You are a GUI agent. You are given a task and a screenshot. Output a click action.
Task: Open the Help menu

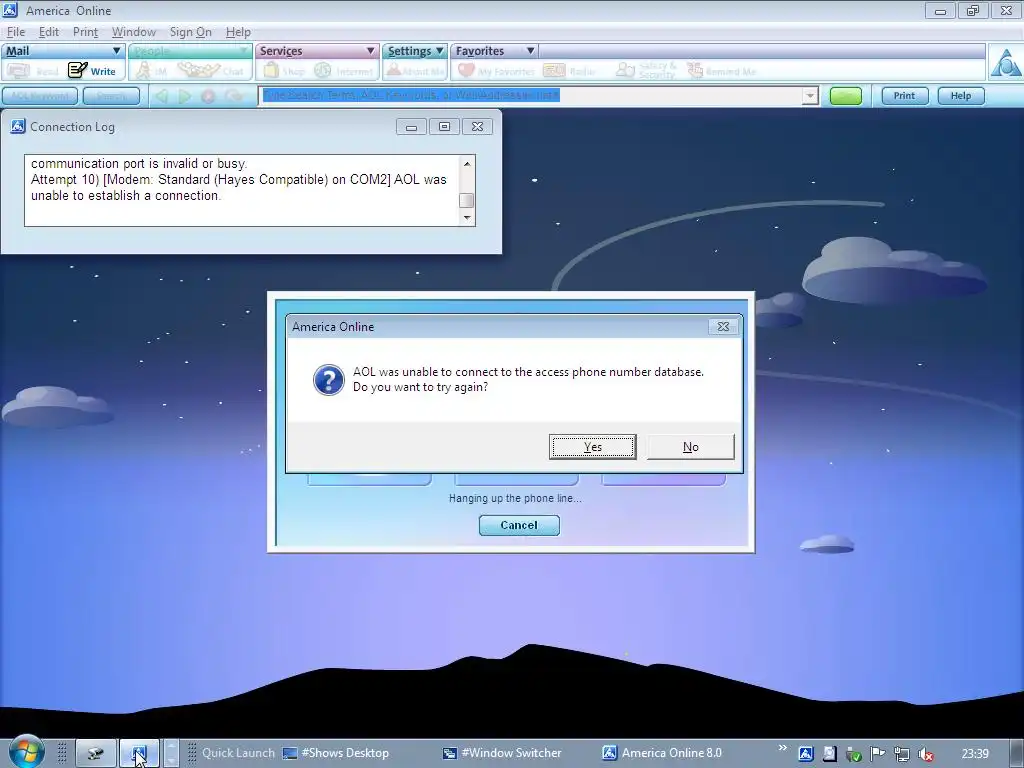(238, 32)
